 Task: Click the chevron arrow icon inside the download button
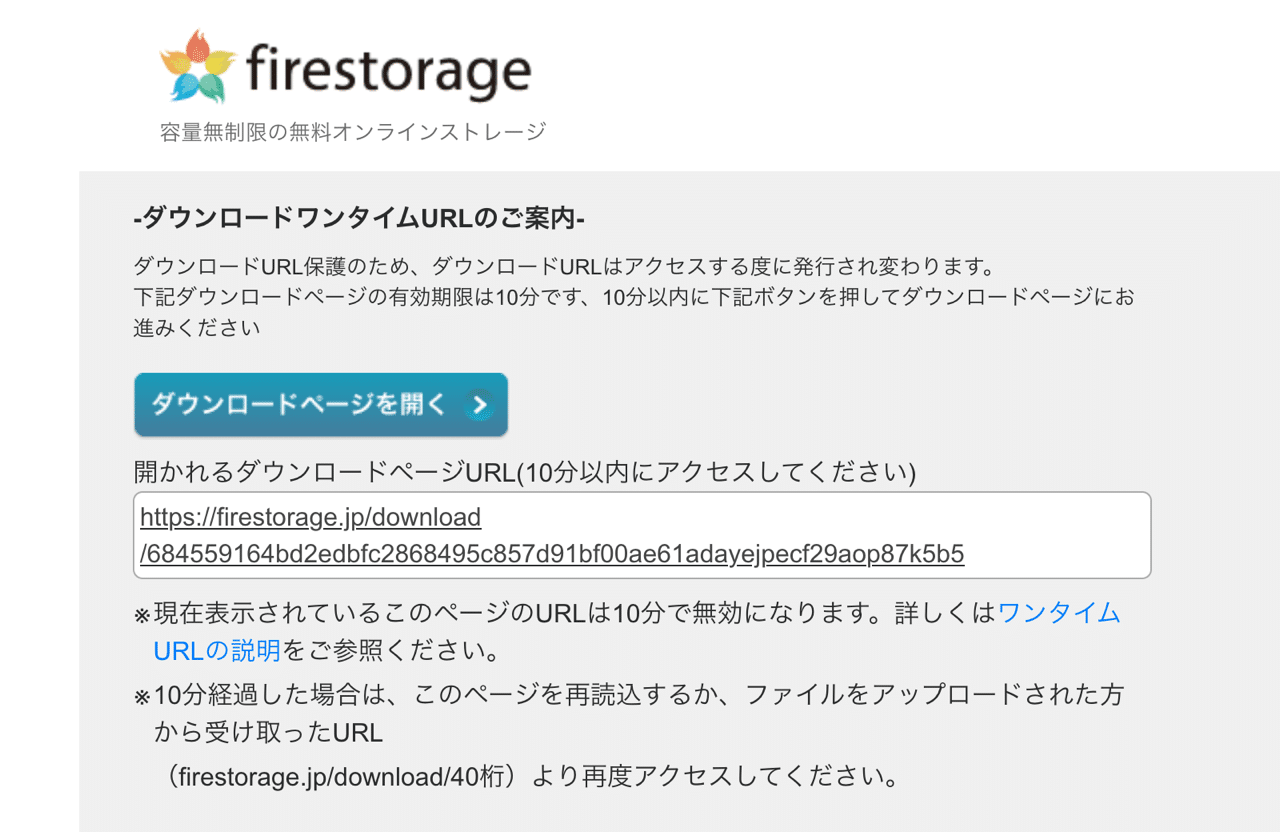click(x=480, y=404)
